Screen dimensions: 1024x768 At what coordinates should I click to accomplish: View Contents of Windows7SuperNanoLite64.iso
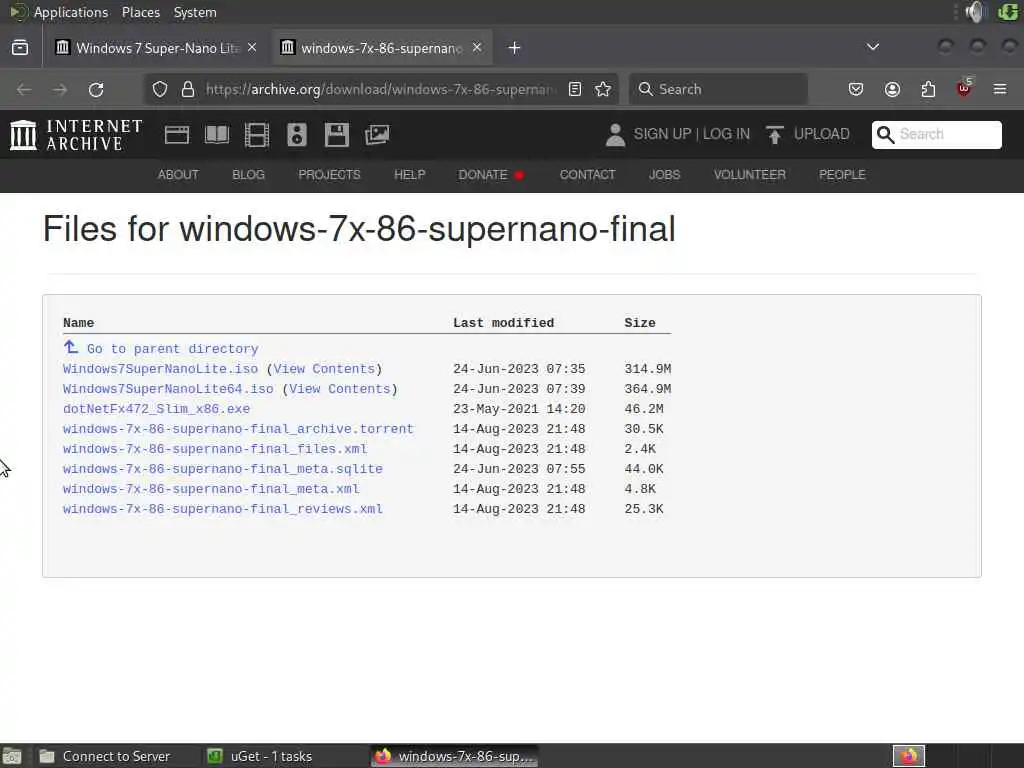click(x=340, y=389)
